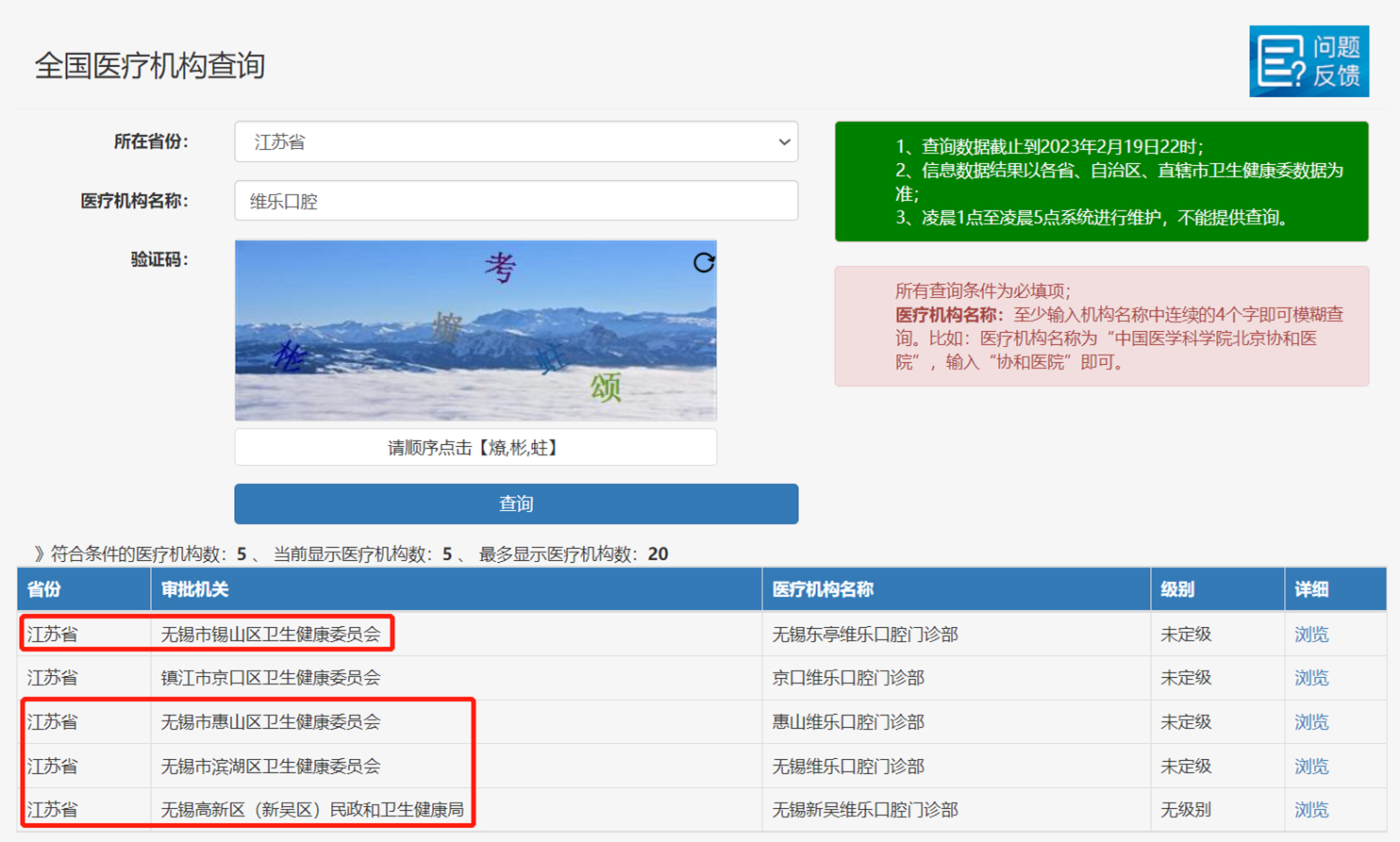Click the gray 燎 character in captcha
This screenshot has width=1400, height=842.
[x=447, y=328]
